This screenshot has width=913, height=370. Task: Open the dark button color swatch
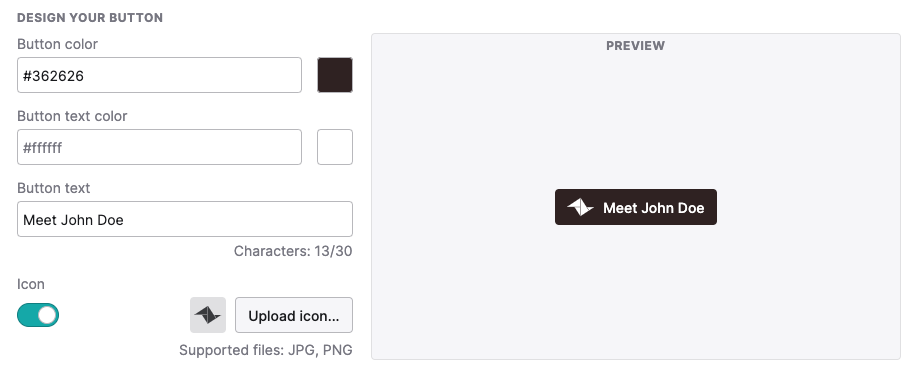335,75
